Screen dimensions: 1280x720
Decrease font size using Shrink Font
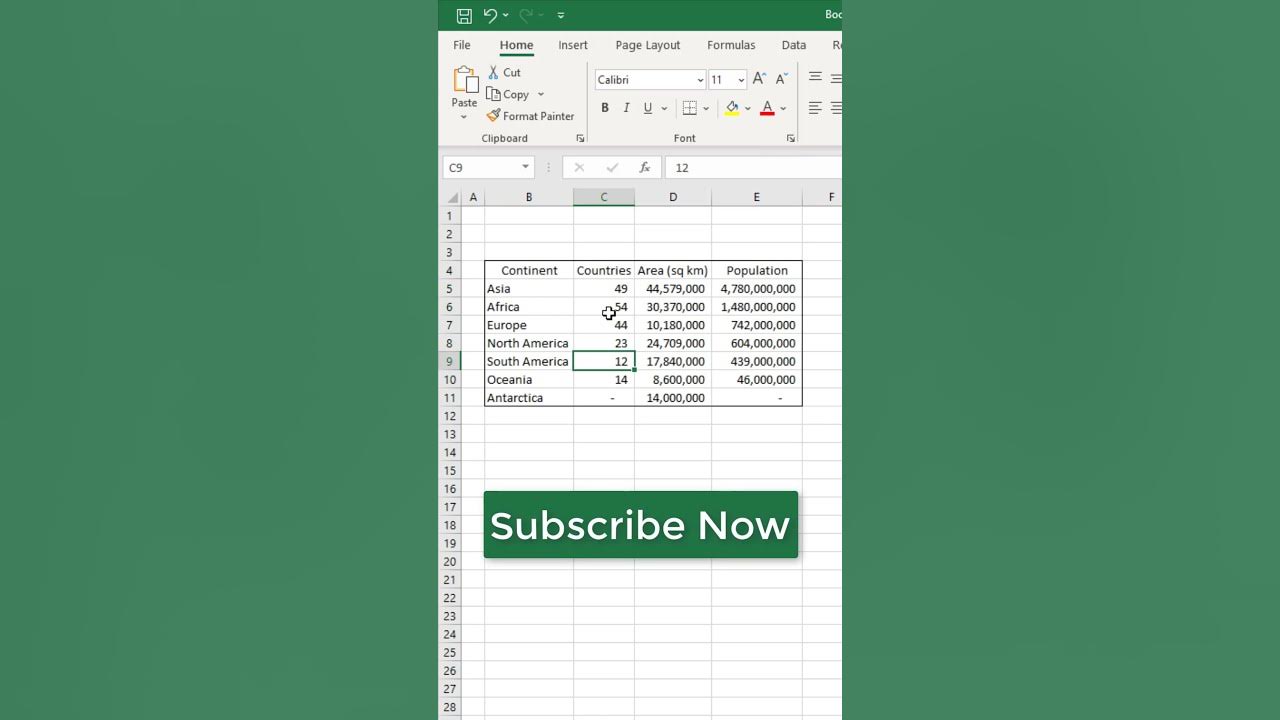[780, 77]
